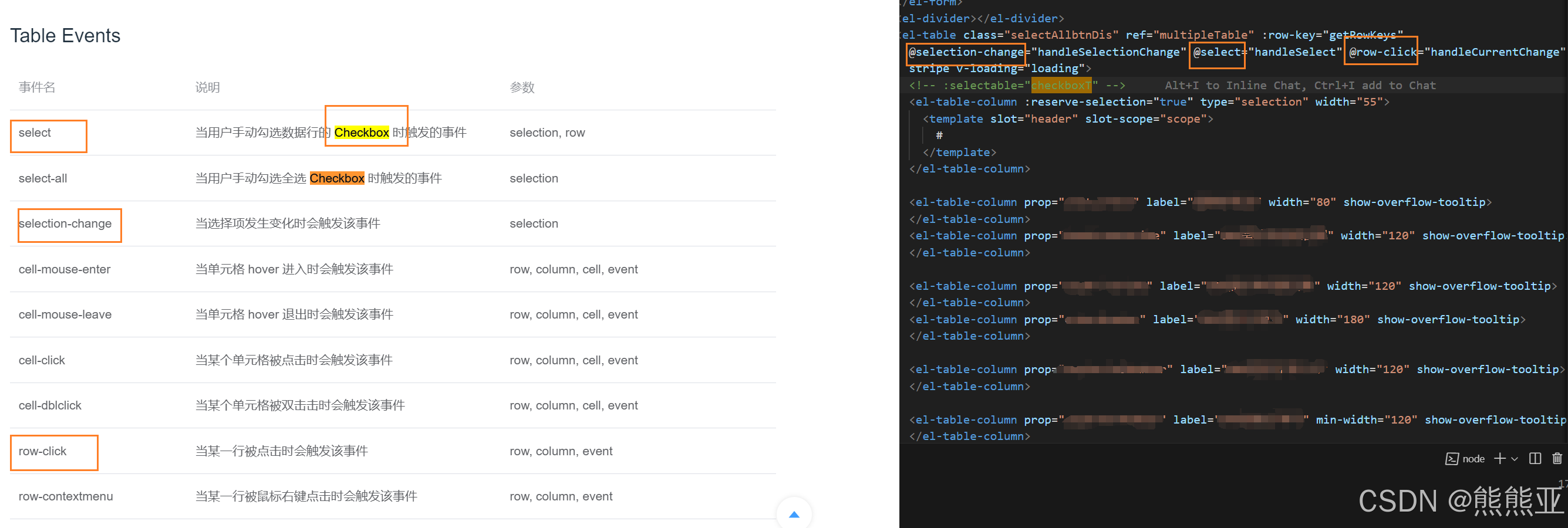Click the highlighted checkboxT text in the code comment
The height and width of the screenshot is (528, 1568).
[1061, 85]
